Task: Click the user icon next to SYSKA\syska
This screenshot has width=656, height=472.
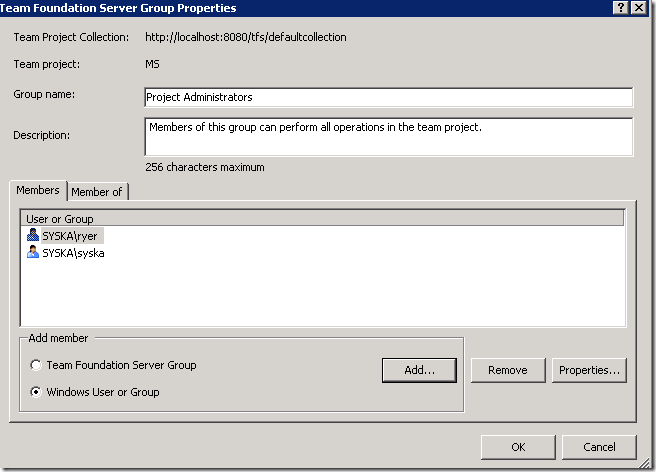Action: click(33, 253)
